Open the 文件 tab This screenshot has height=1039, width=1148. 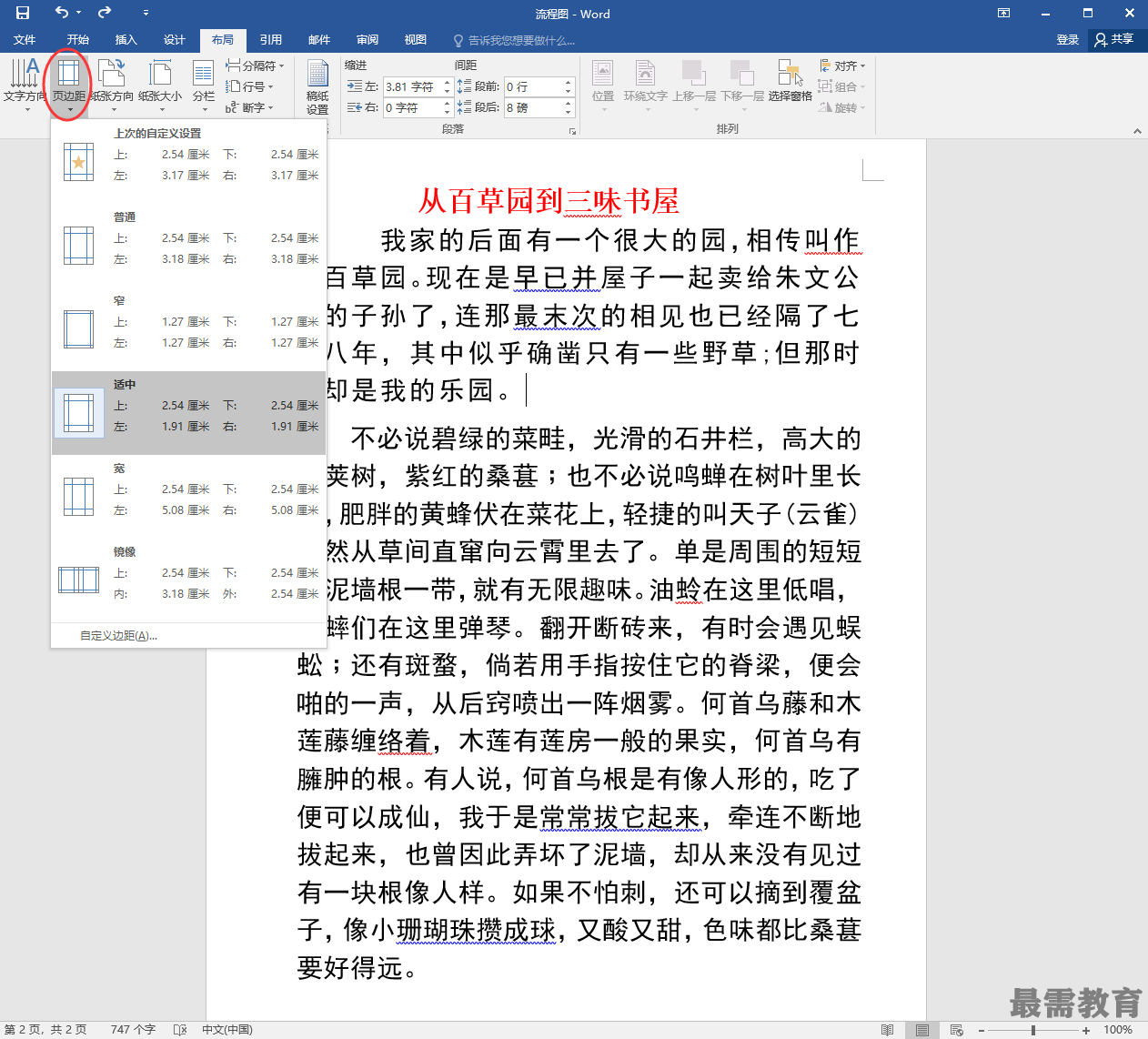coord(25,40)
